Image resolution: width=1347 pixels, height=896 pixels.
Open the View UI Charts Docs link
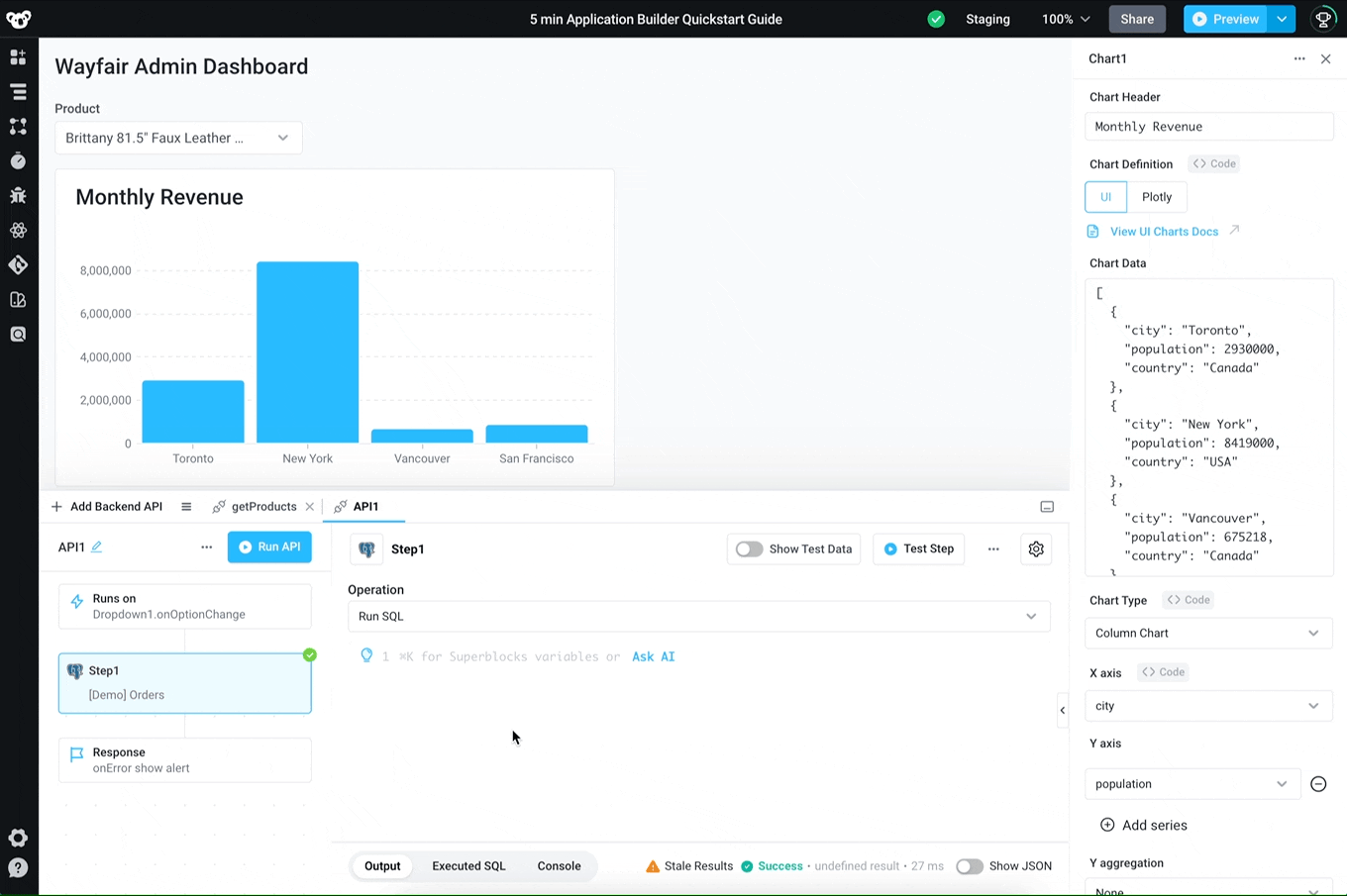1164,232
